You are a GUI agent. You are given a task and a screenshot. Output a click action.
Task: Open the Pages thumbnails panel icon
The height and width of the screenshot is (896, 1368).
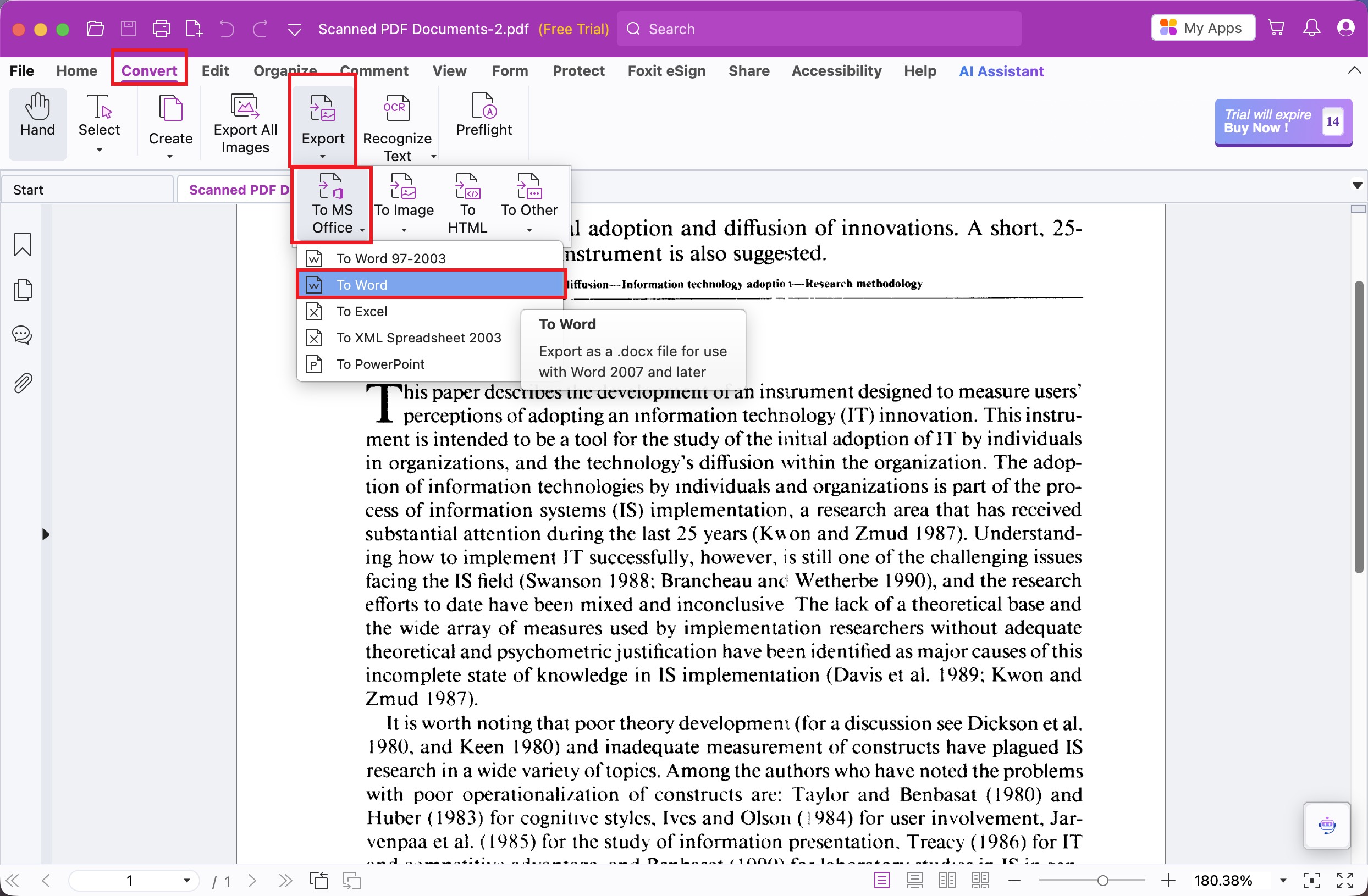tap(23, 290)
